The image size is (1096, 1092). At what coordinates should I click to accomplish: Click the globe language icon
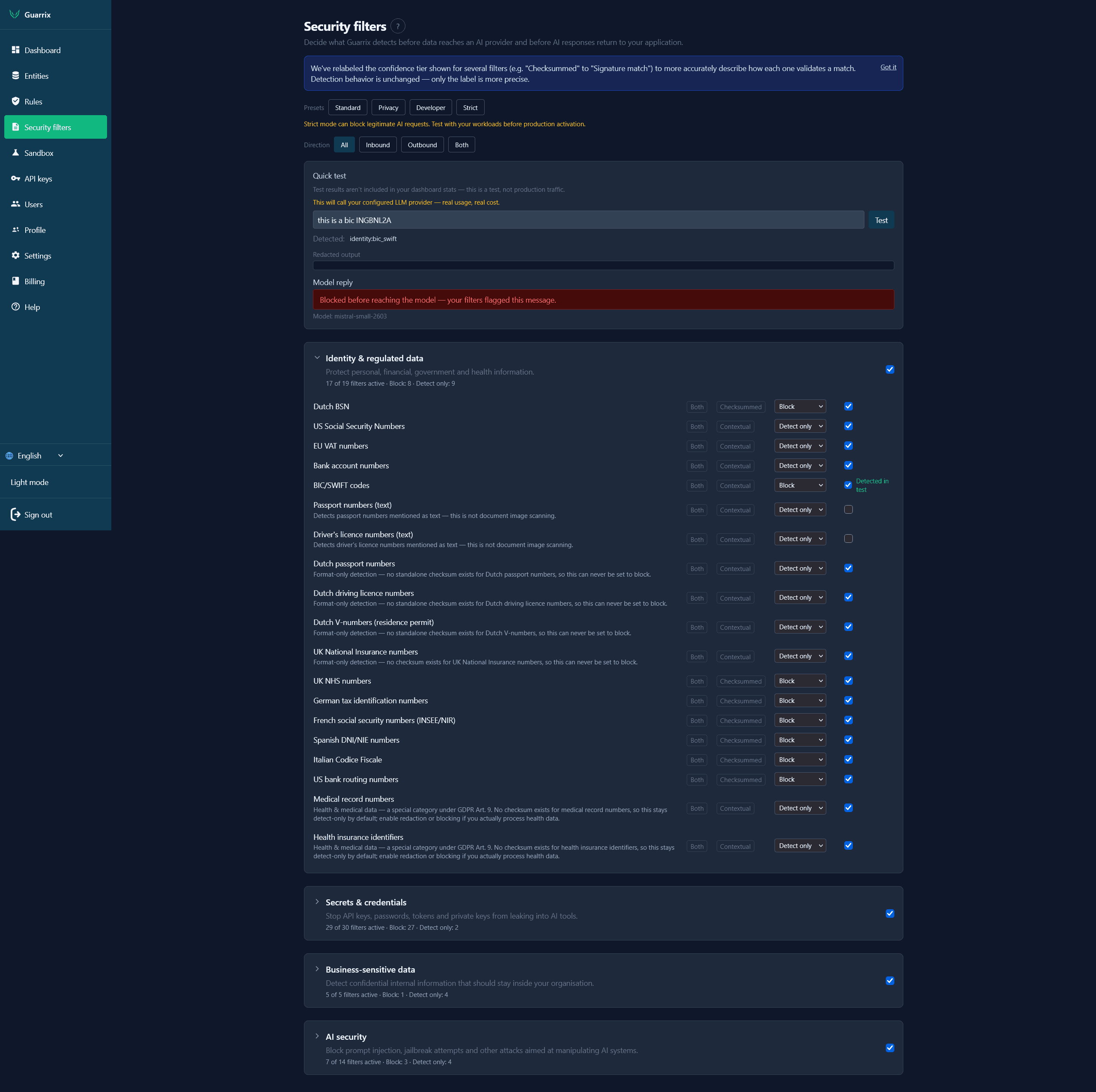(9, 455)
